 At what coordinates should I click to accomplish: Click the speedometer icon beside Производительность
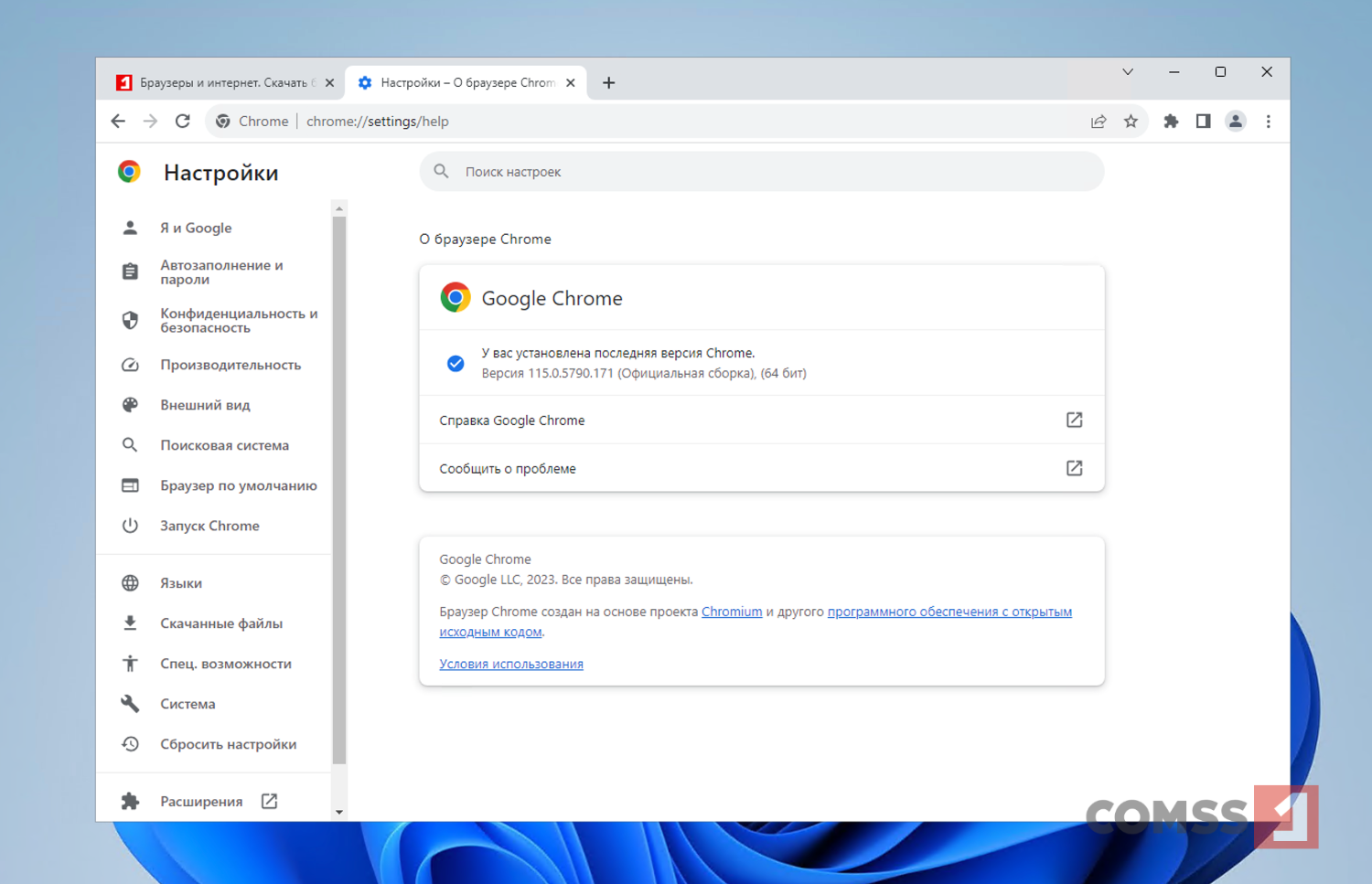click(130, 364)
